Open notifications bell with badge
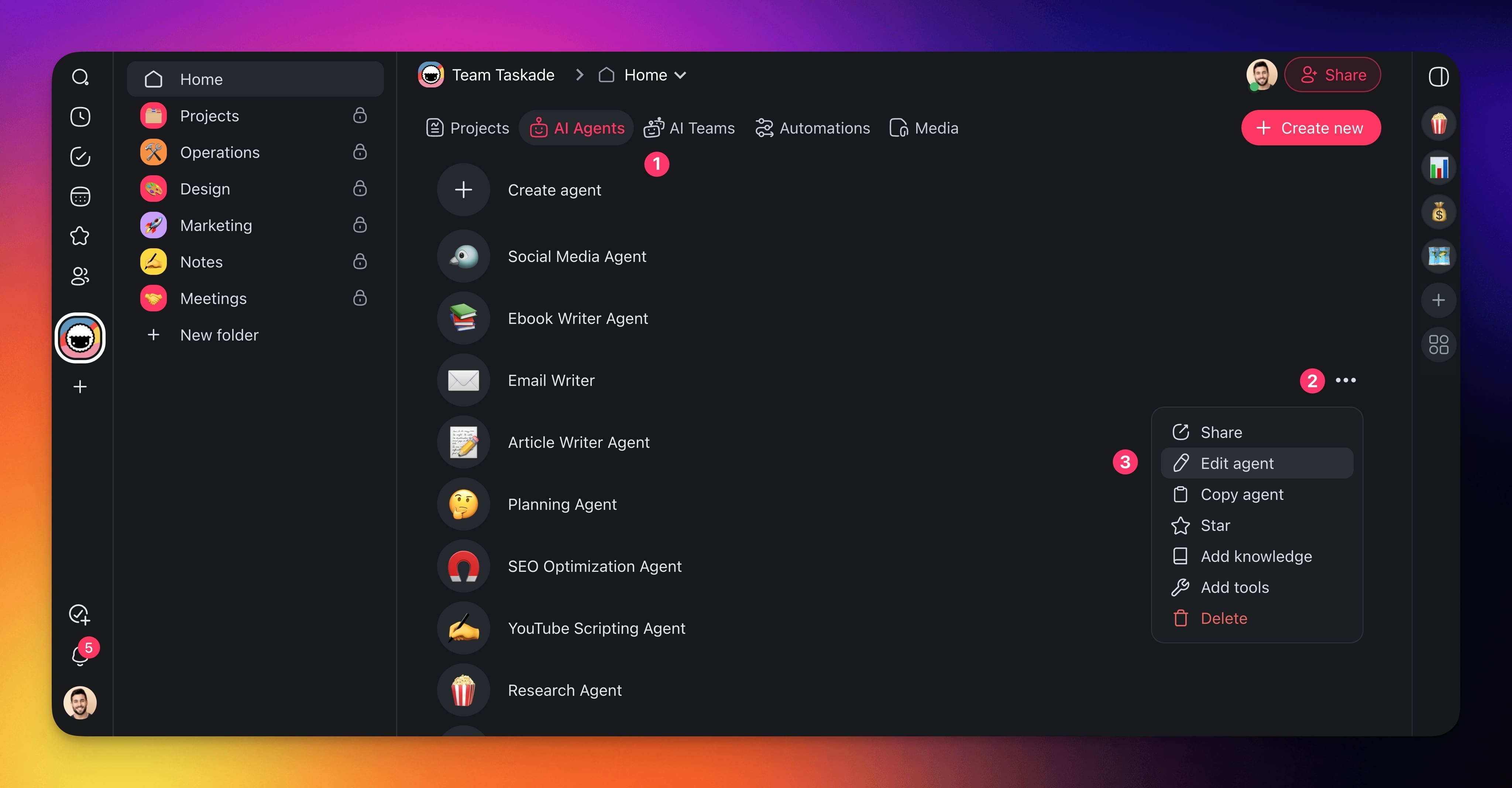Screen dimensions: 1512x788 (80, 655)
